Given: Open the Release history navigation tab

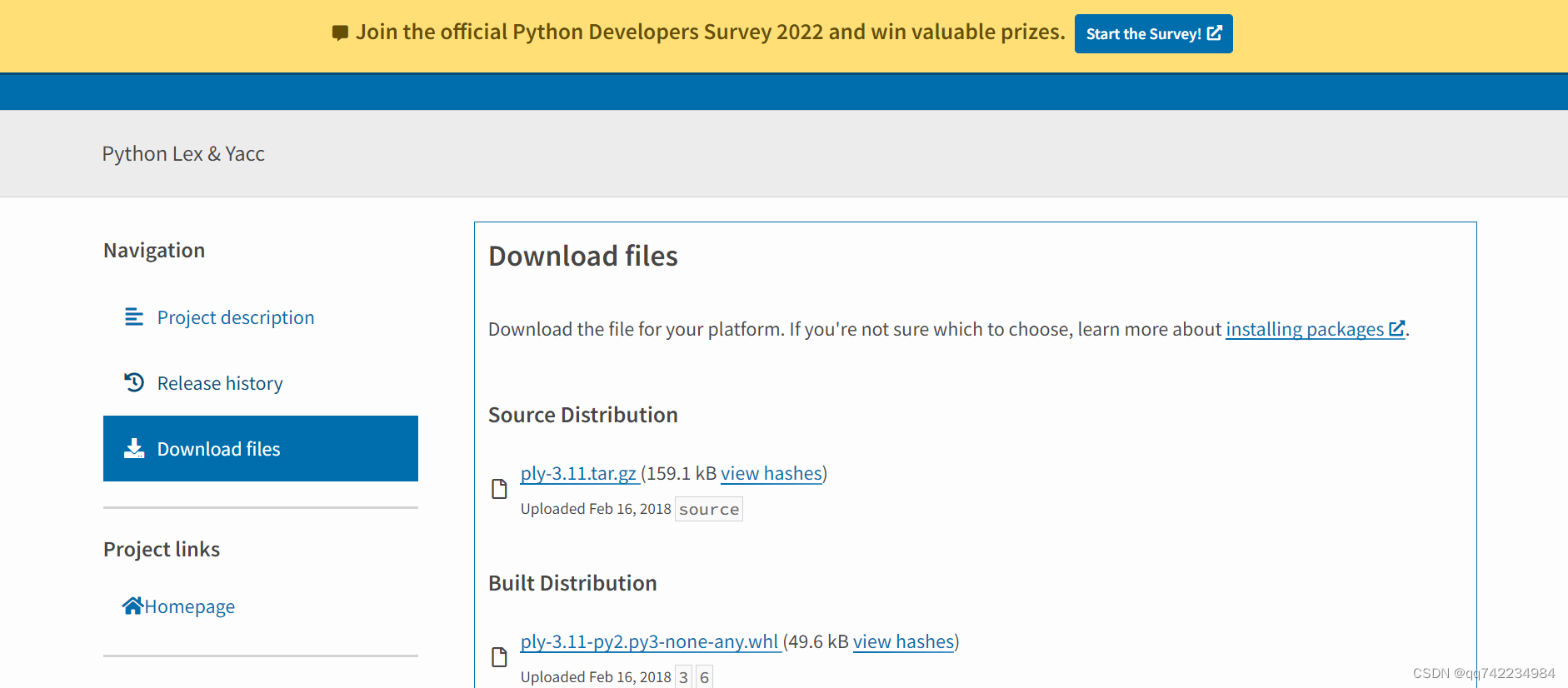Looking at the screenshot, I should tap(220, 383).
